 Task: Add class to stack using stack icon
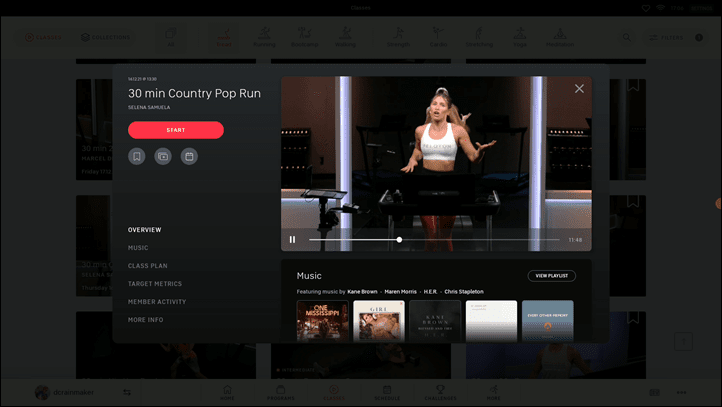[x=163, y=157]
